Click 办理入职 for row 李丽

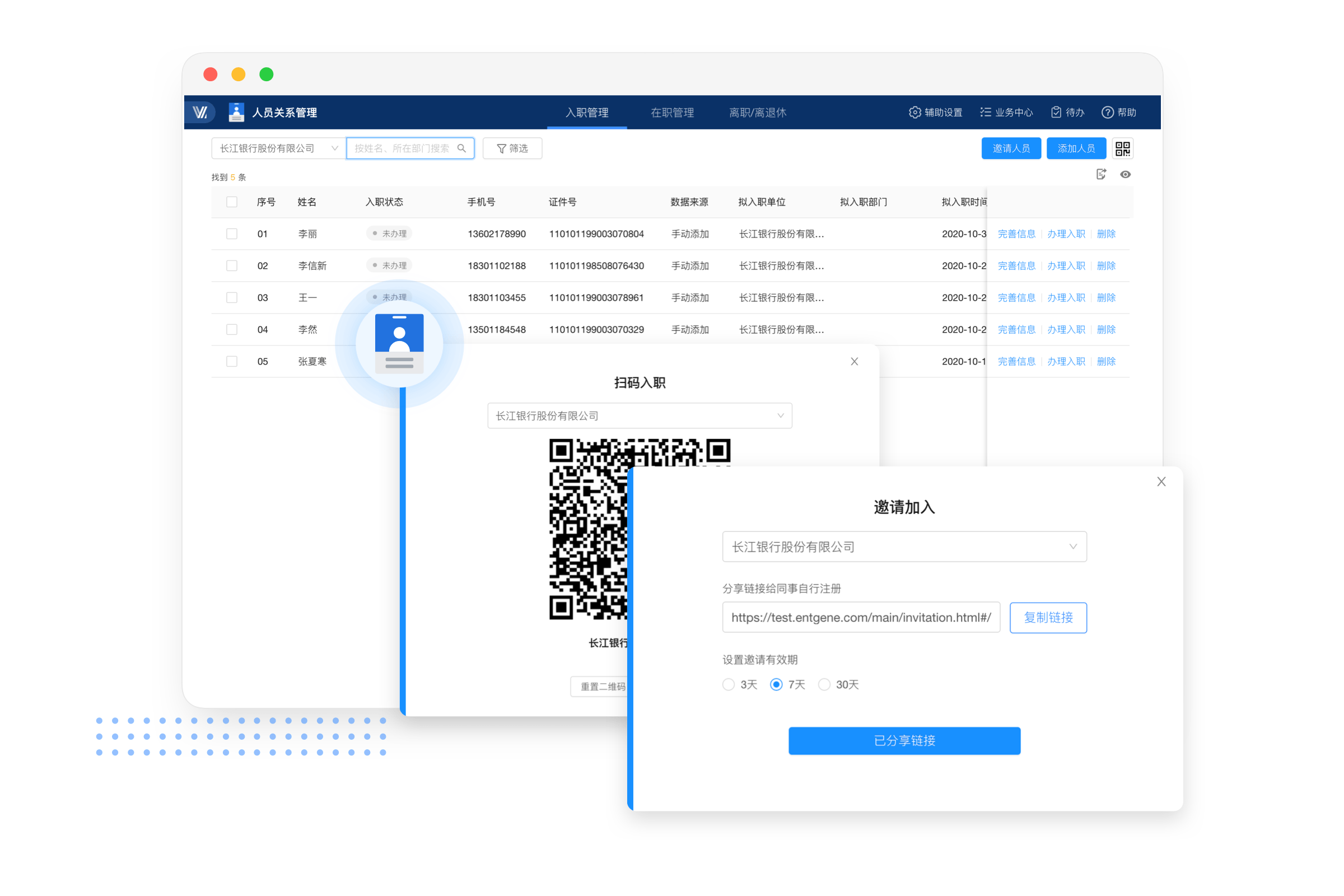(x=1066, y=234)
